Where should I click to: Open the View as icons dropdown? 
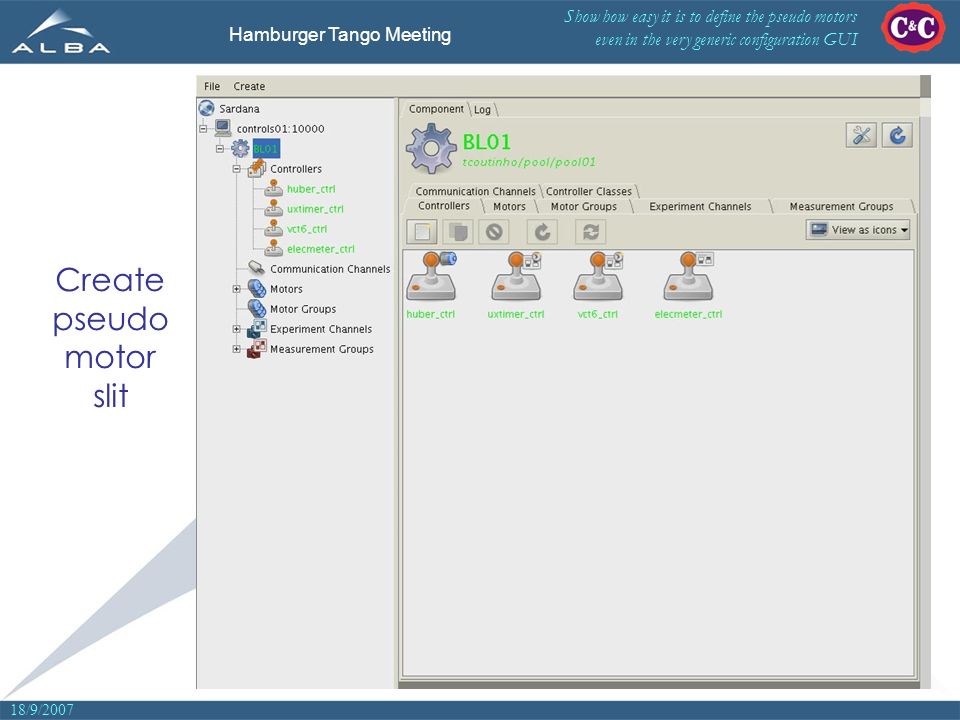coord(858,230)
